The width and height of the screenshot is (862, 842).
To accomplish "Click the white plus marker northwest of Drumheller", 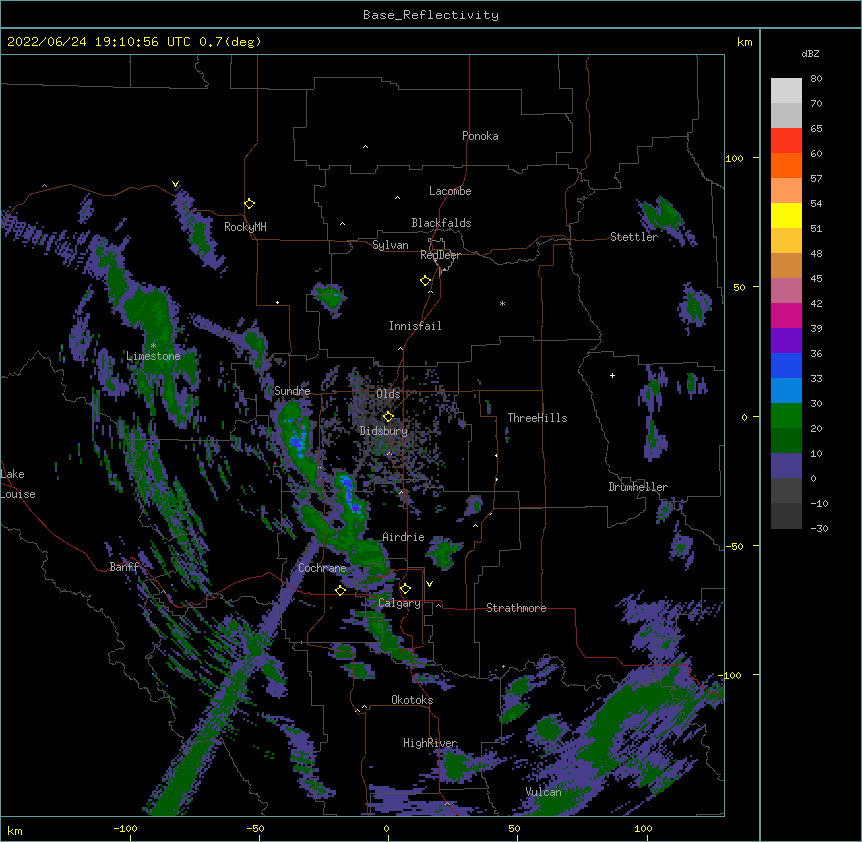I will click(612, 375).
